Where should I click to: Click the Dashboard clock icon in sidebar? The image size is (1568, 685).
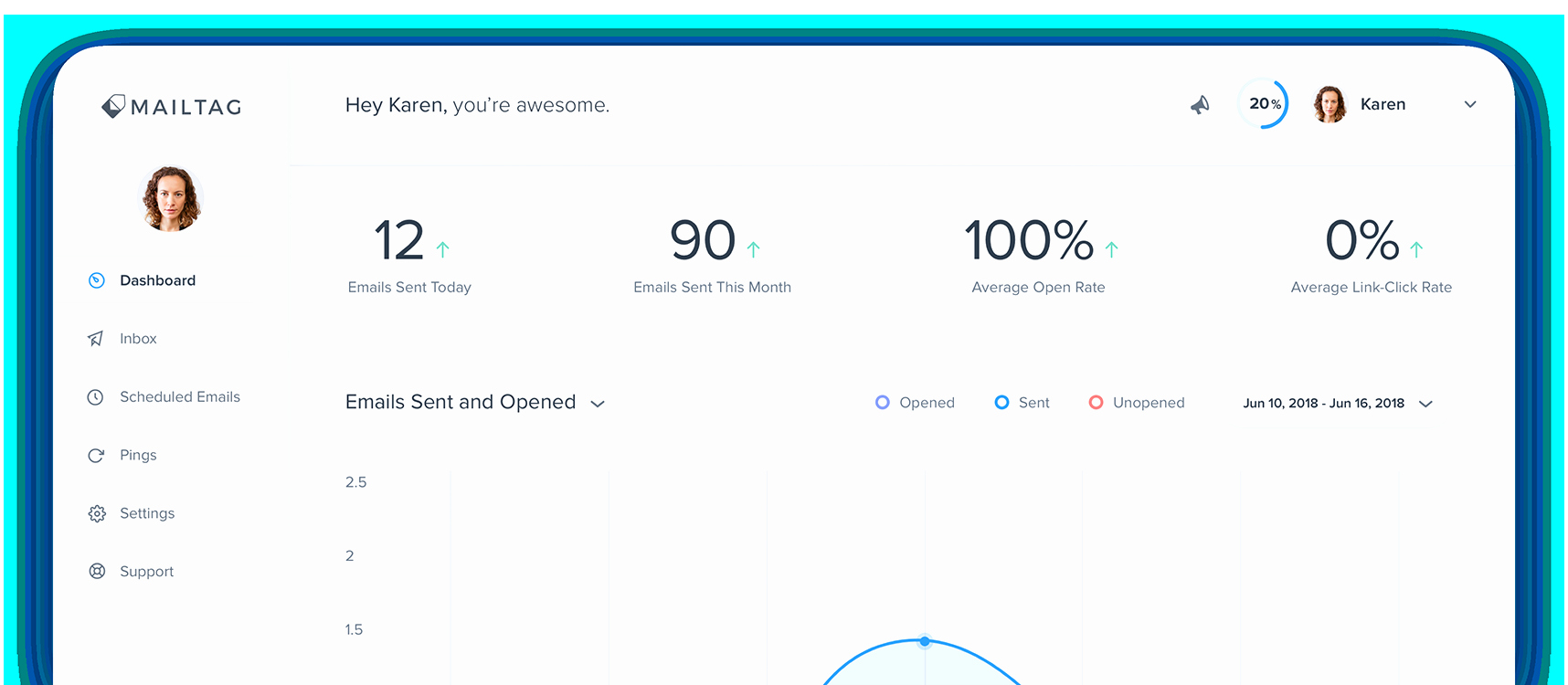tap(96, 280)
